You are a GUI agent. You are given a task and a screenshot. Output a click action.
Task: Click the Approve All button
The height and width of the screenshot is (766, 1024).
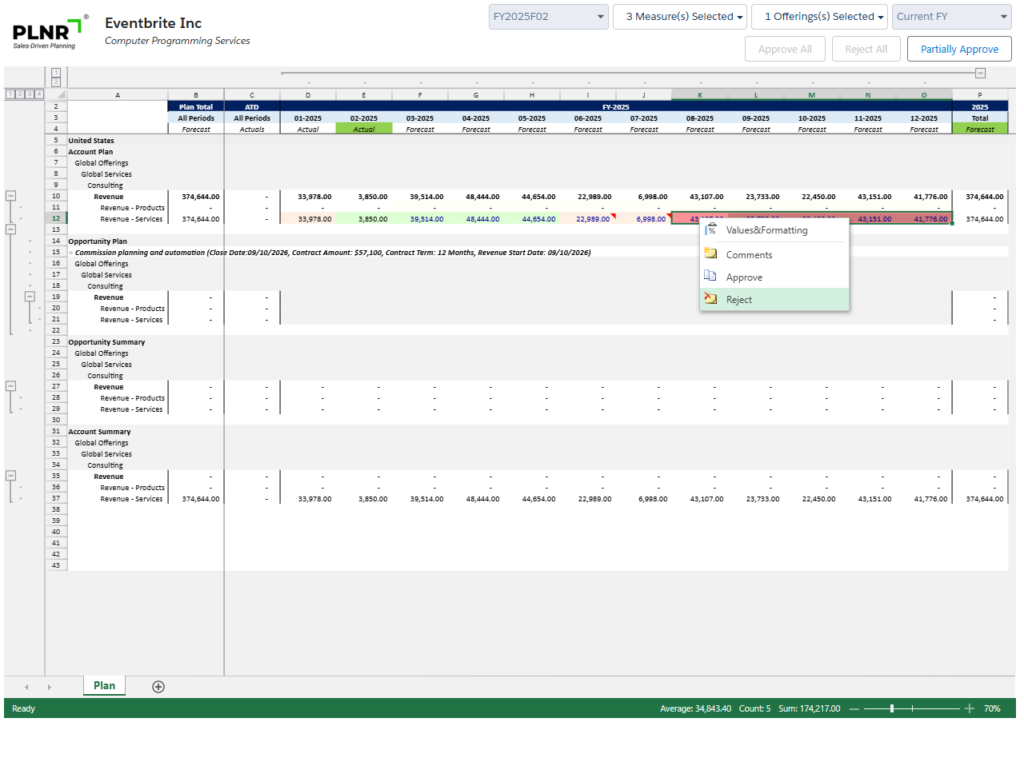tap(785, 49)
